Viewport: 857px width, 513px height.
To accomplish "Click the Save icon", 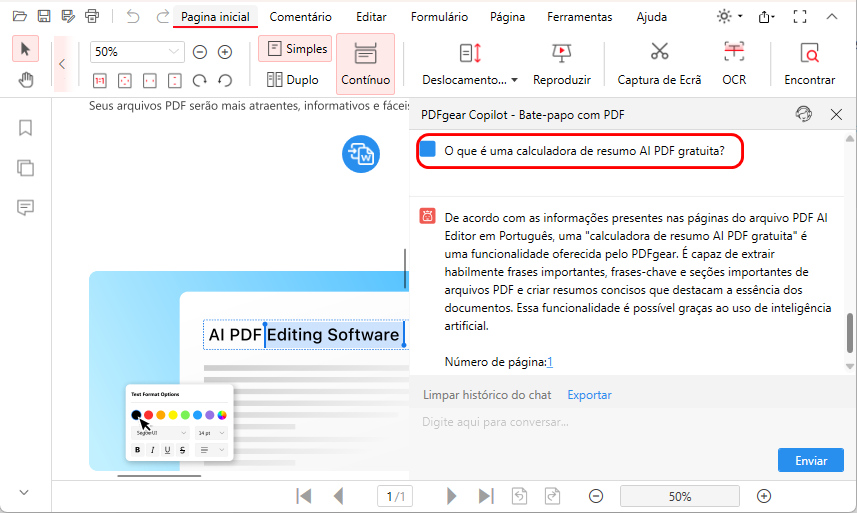I will [x=44, y=16].
